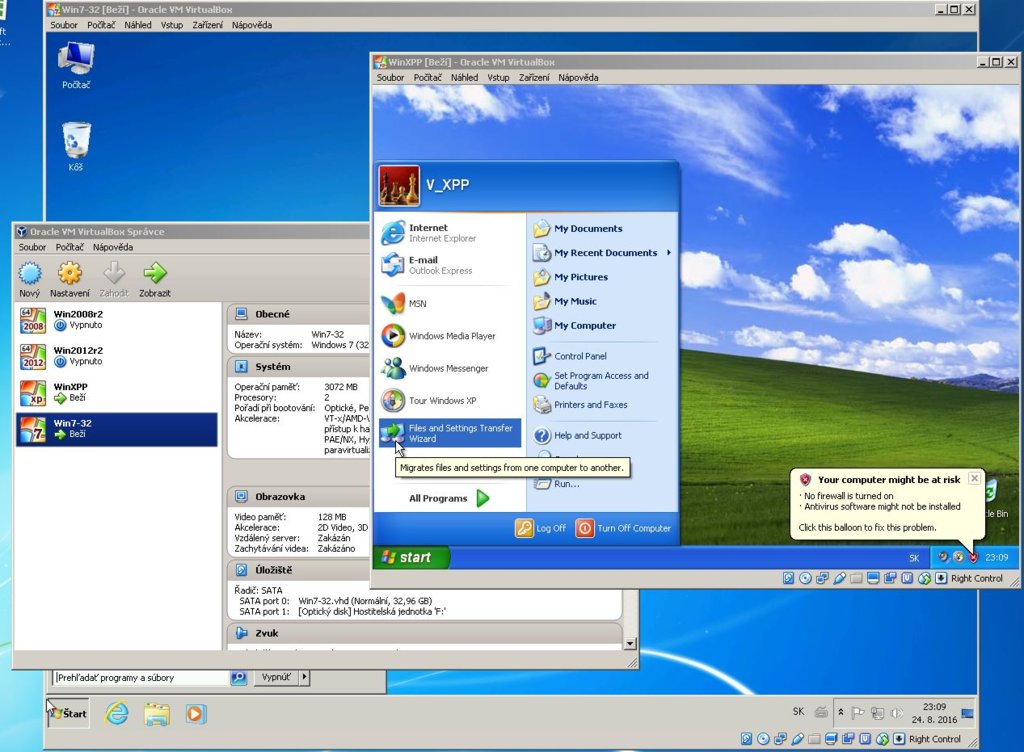Click the red security shield tray icon in XP
Viewport: 1024px width, 752px height.
[974, 557]
